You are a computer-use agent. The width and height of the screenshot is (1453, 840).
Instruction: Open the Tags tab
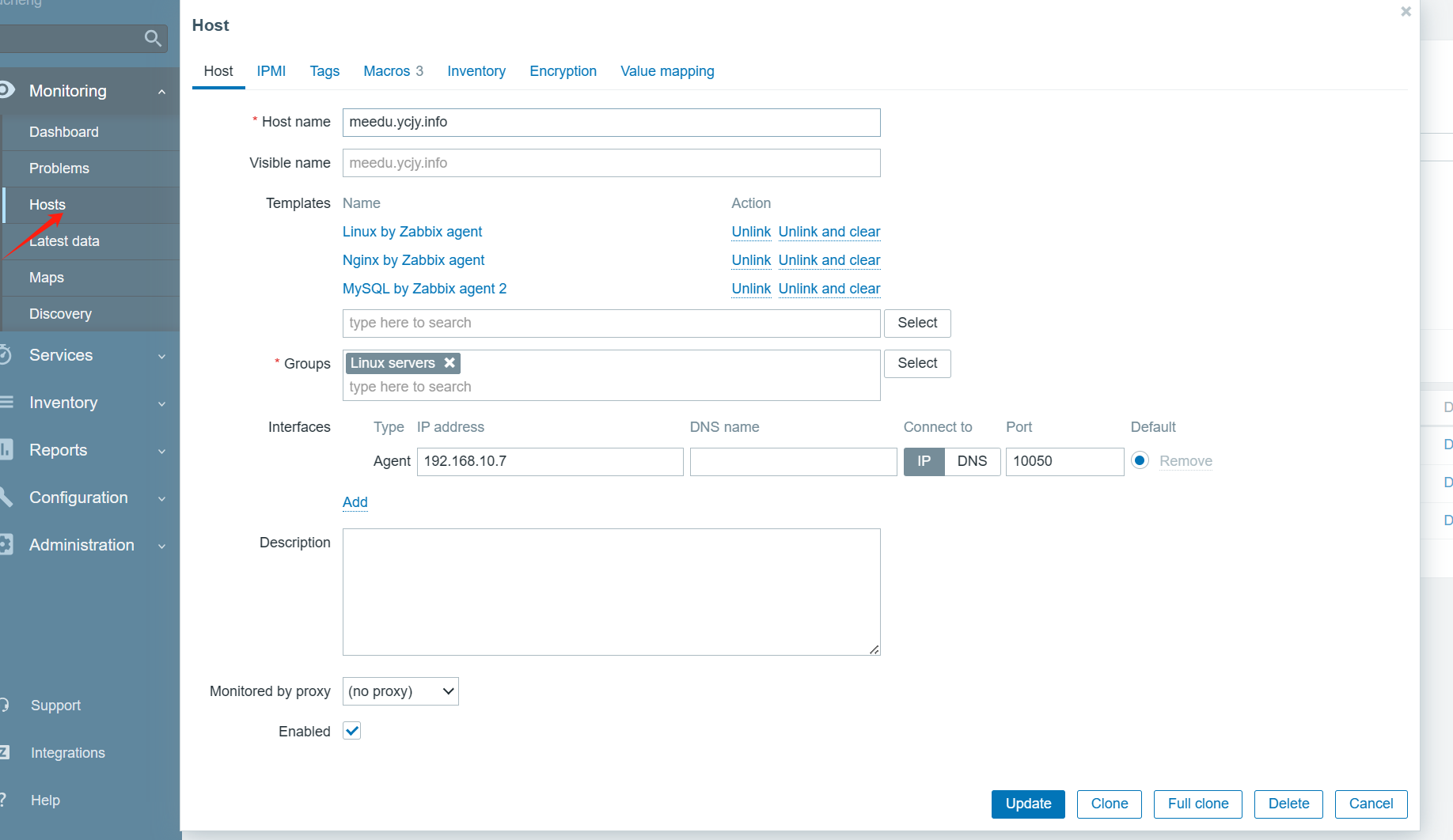tap(324, 71)
